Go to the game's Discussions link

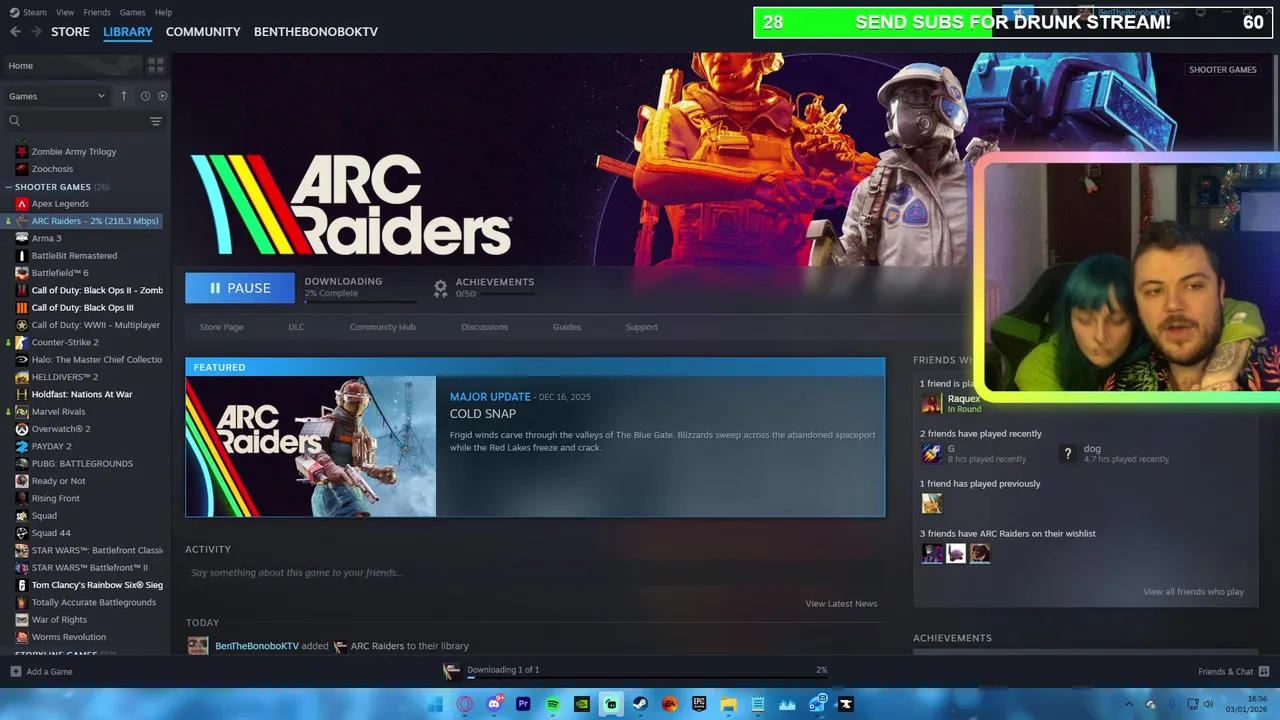[484, 327]
